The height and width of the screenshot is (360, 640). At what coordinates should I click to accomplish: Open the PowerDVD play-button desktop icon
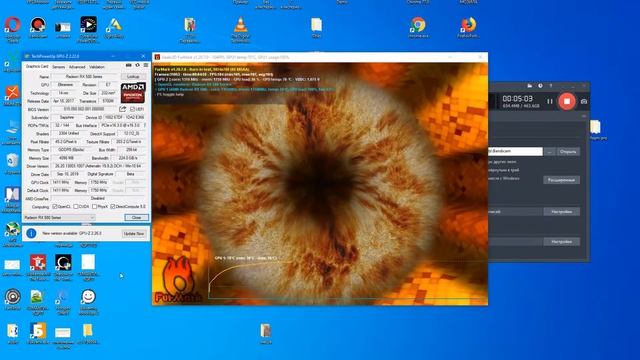pos(88,24)
